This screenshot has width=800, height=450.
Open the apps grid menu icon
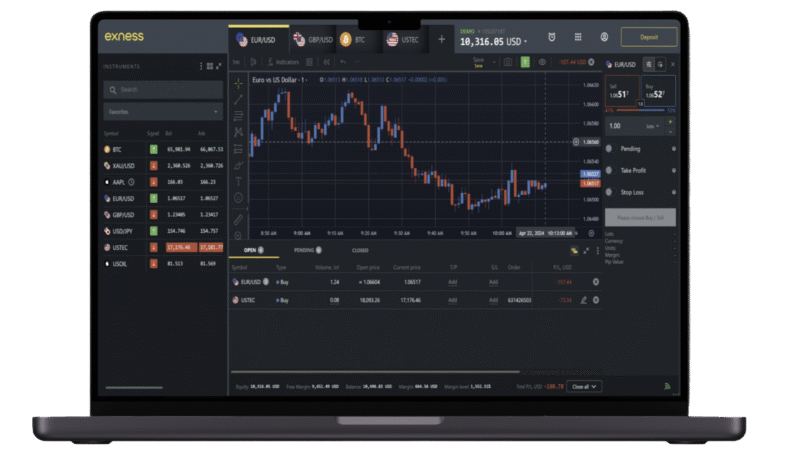[x=578, y=37]
